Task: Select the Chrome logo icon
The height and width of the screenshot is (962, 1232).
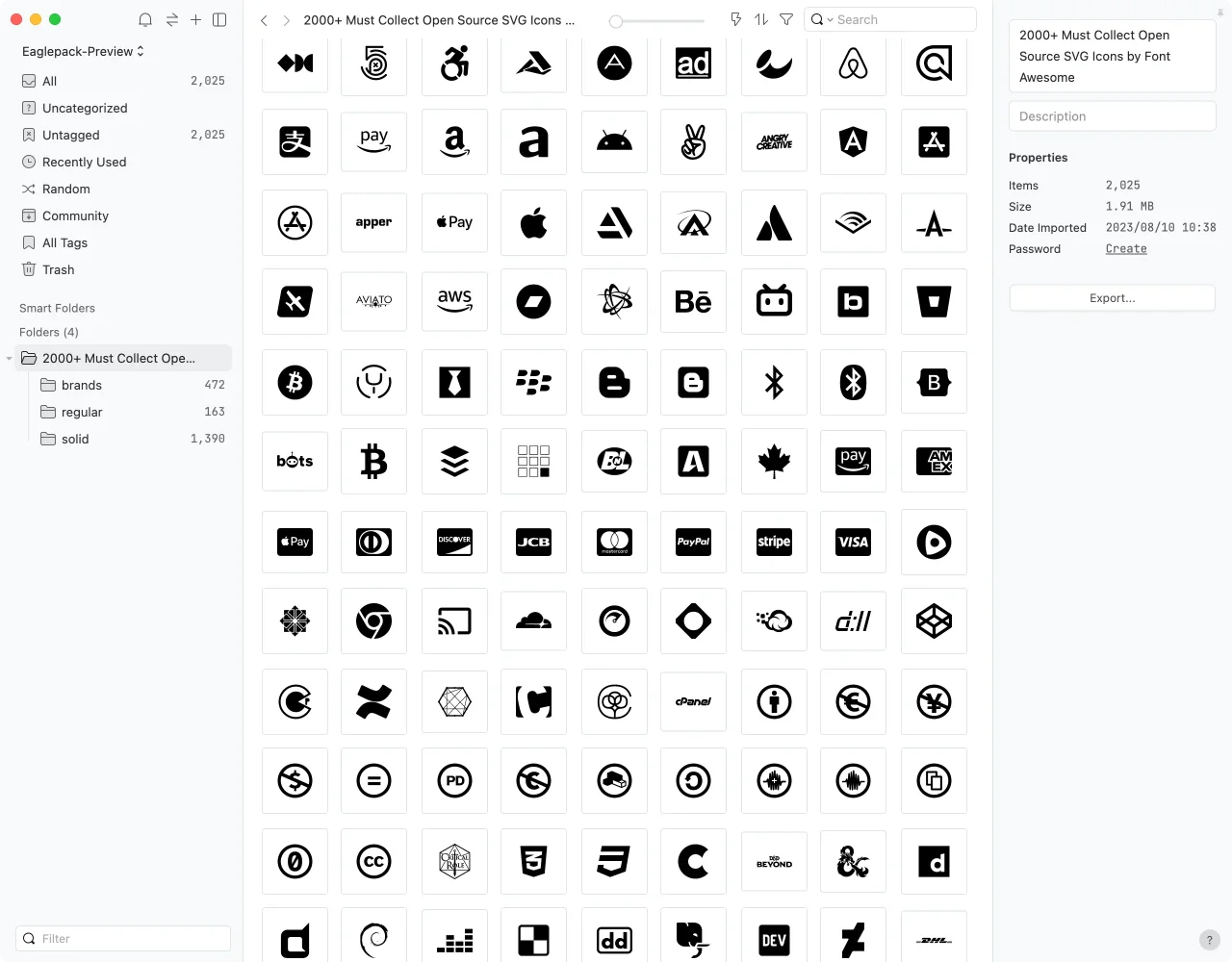Action: (x=373, y=621)
